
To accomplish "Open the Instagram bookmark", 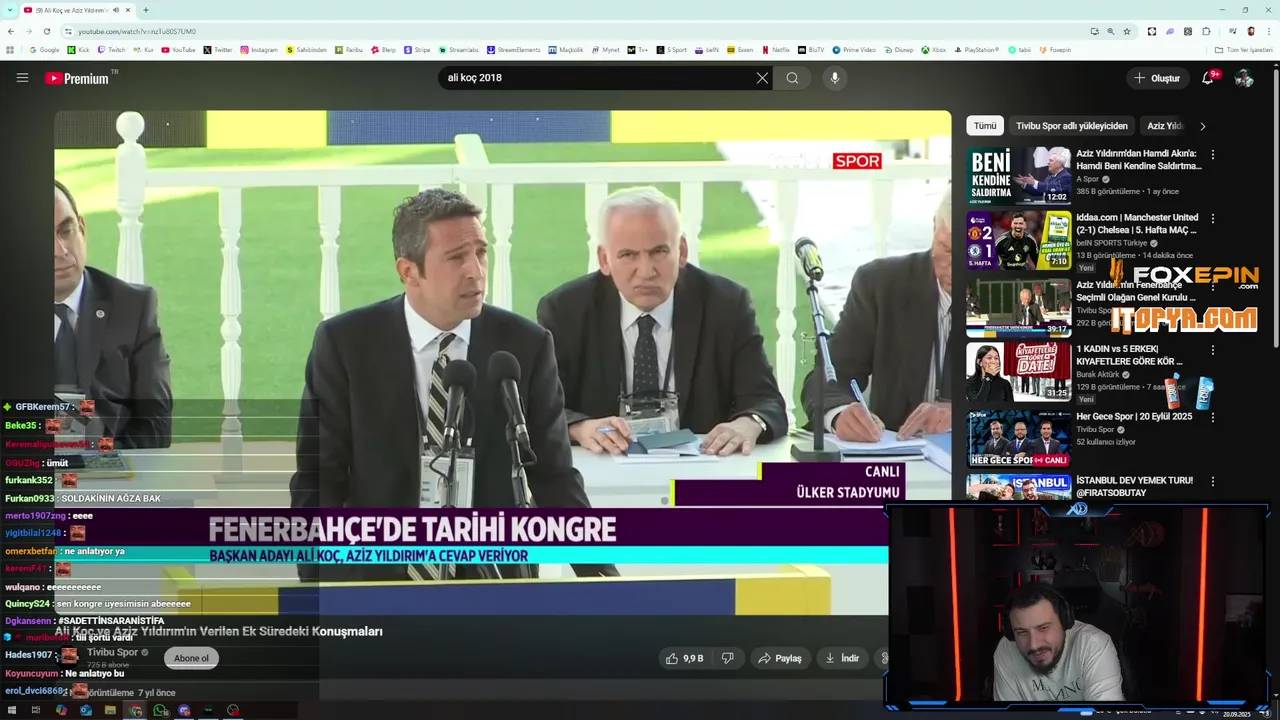I will (x=258, y=49).
